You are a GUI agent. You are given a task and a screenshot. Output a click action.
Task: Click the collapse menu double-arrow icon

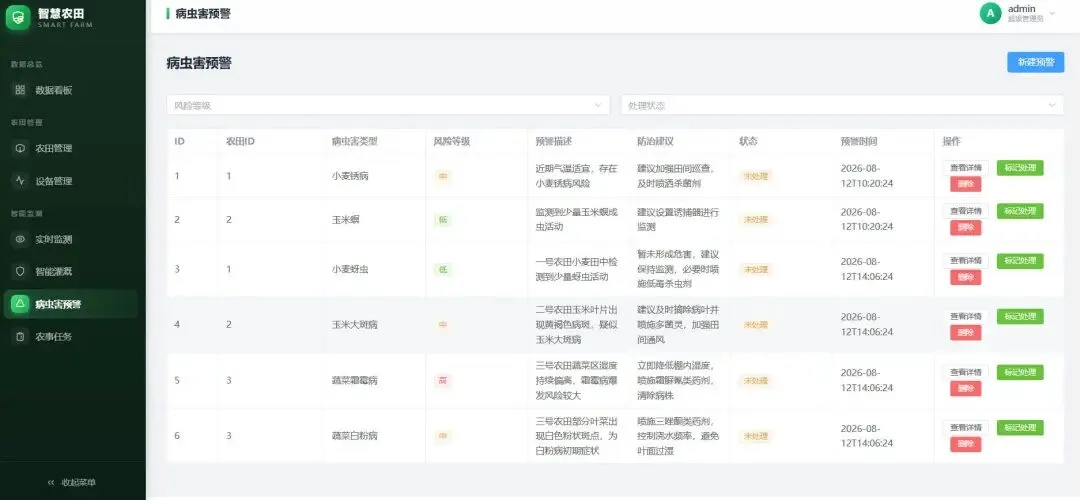pyautogui.click(x=51, y=483)
